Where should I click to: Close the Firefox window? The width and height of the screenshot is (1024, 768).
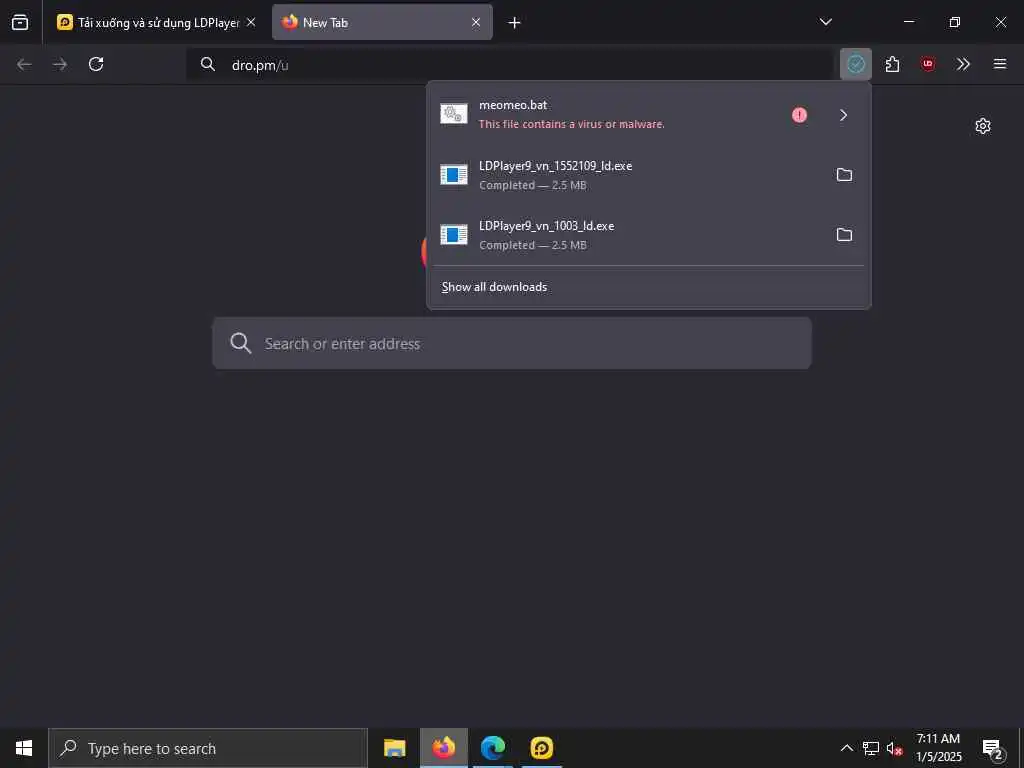1000,22
